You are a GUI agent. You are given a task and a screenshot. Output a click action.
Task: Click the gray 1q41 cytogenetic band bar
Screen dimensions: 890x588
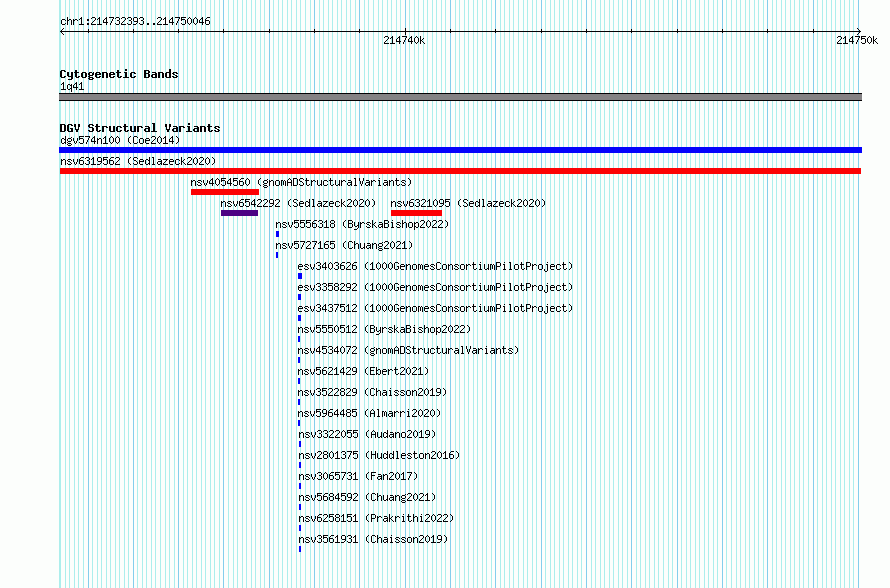pyautogui.click(x=460, y=97)
